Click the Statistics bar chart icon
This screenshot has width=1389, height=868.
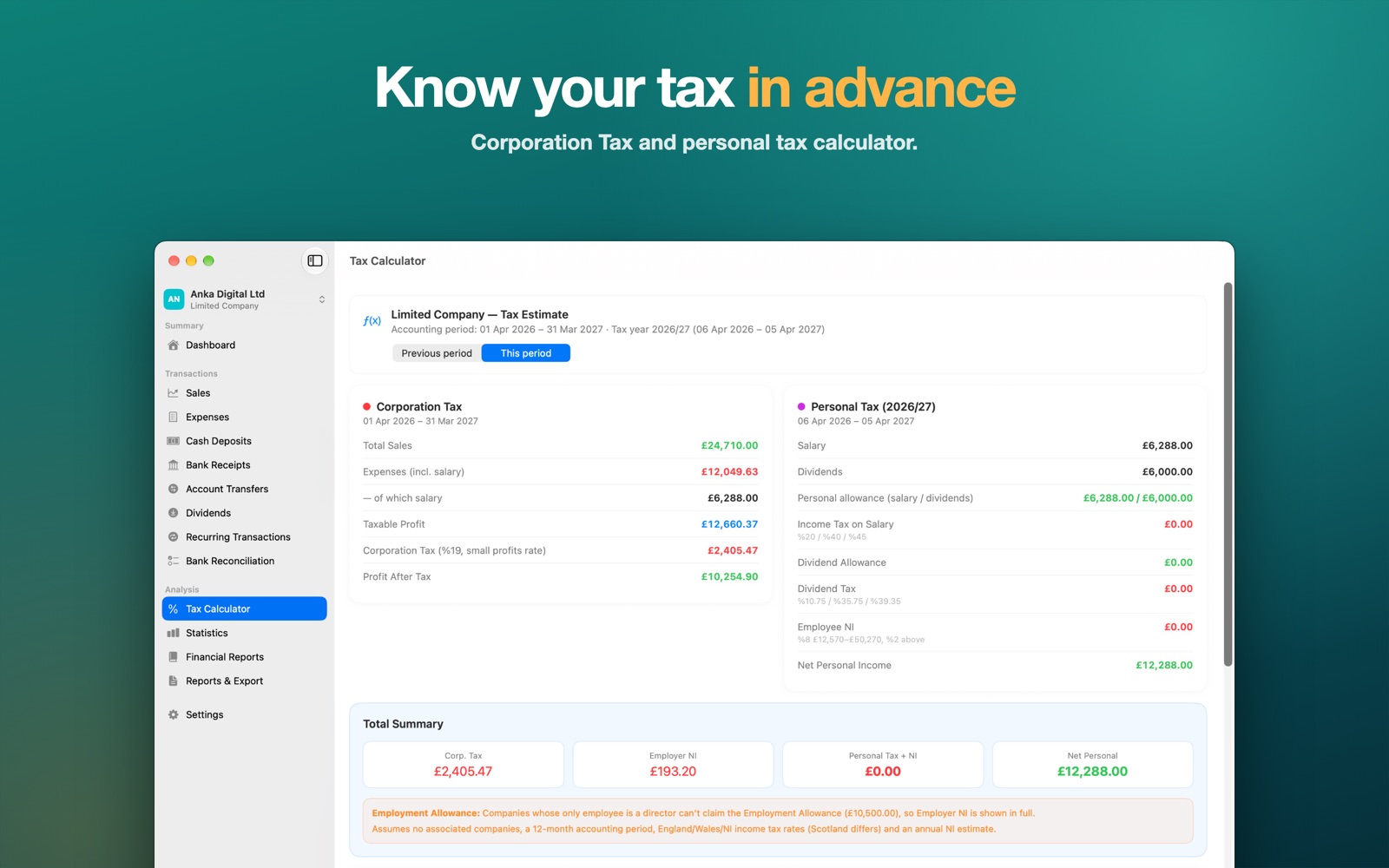click(x=173, y=634)
